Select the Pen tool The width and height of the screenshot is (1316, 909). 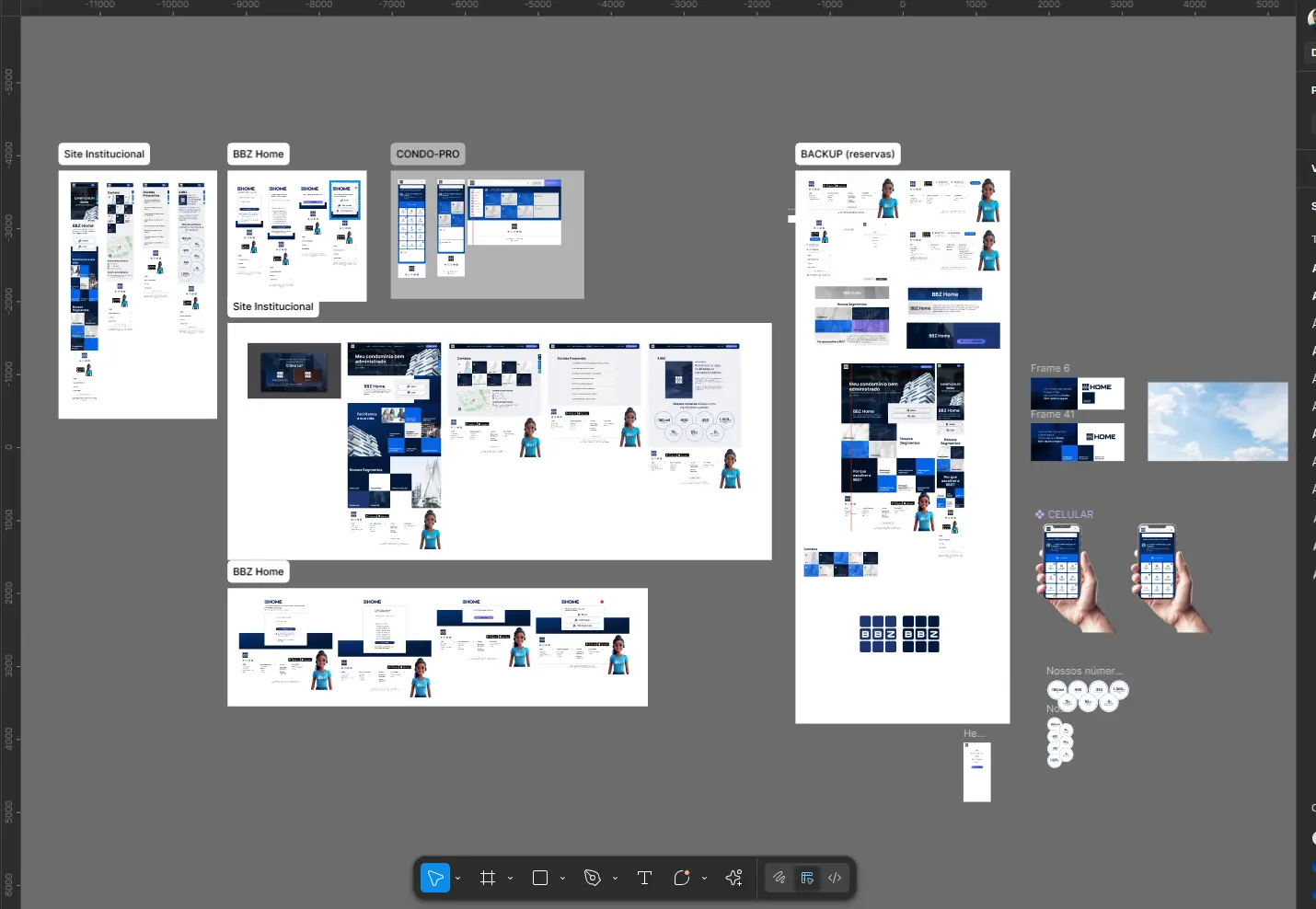coord(593,878)
